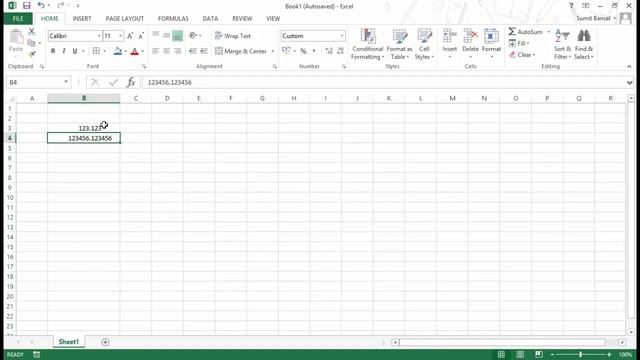Switch to Page Layout view in status bar
640x360 pixels.
tap(520, 354)
